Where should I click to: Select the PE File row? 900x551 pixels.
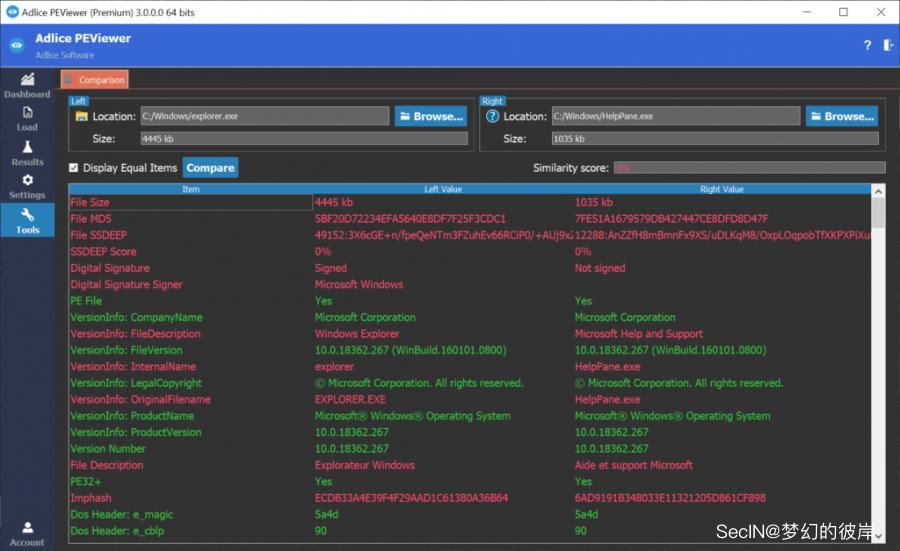coord(470,301)
